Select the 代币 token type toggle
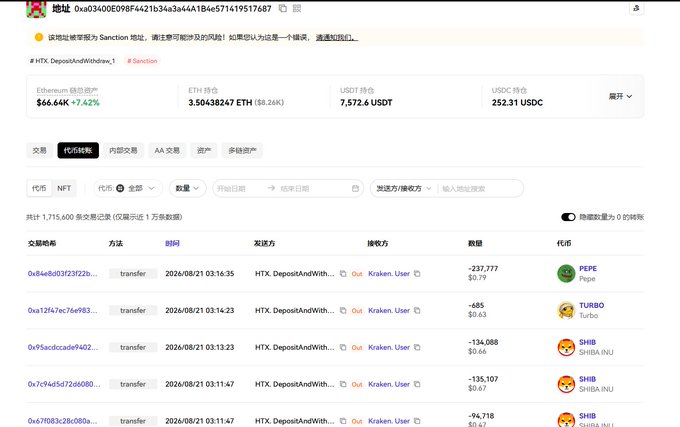This screenshot has height=427, width=680. 39,188
